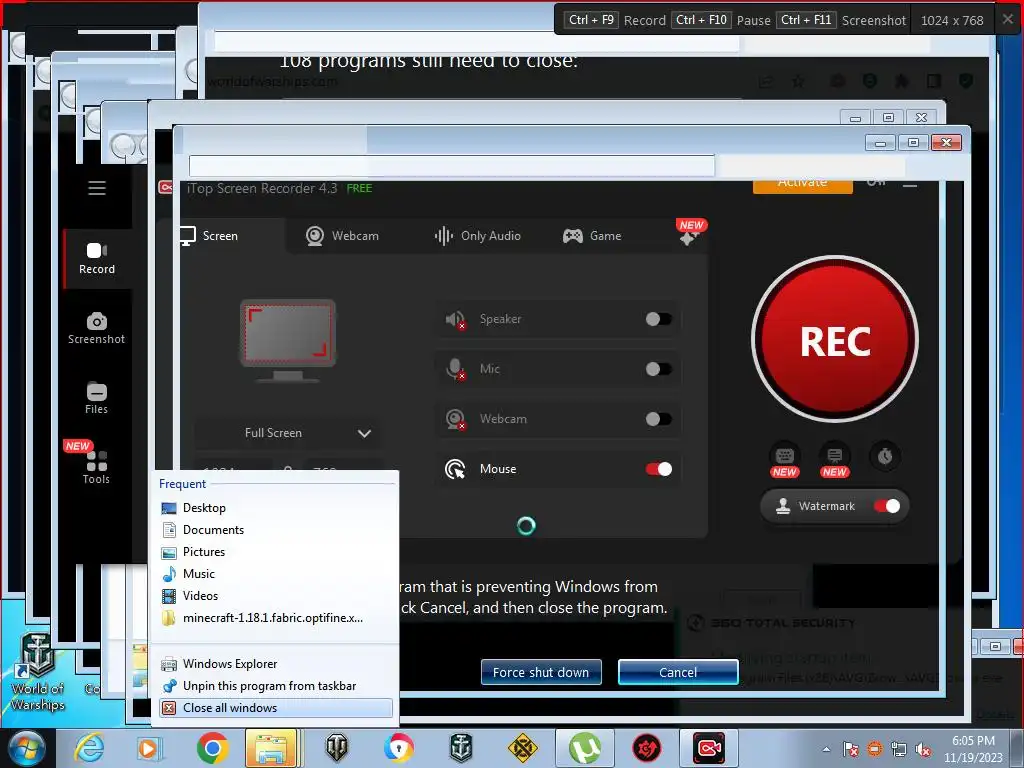Select Pictures in the jump list
Image resolution: width=1024 pixels, height=768 pixels.
tap(276, 552)
